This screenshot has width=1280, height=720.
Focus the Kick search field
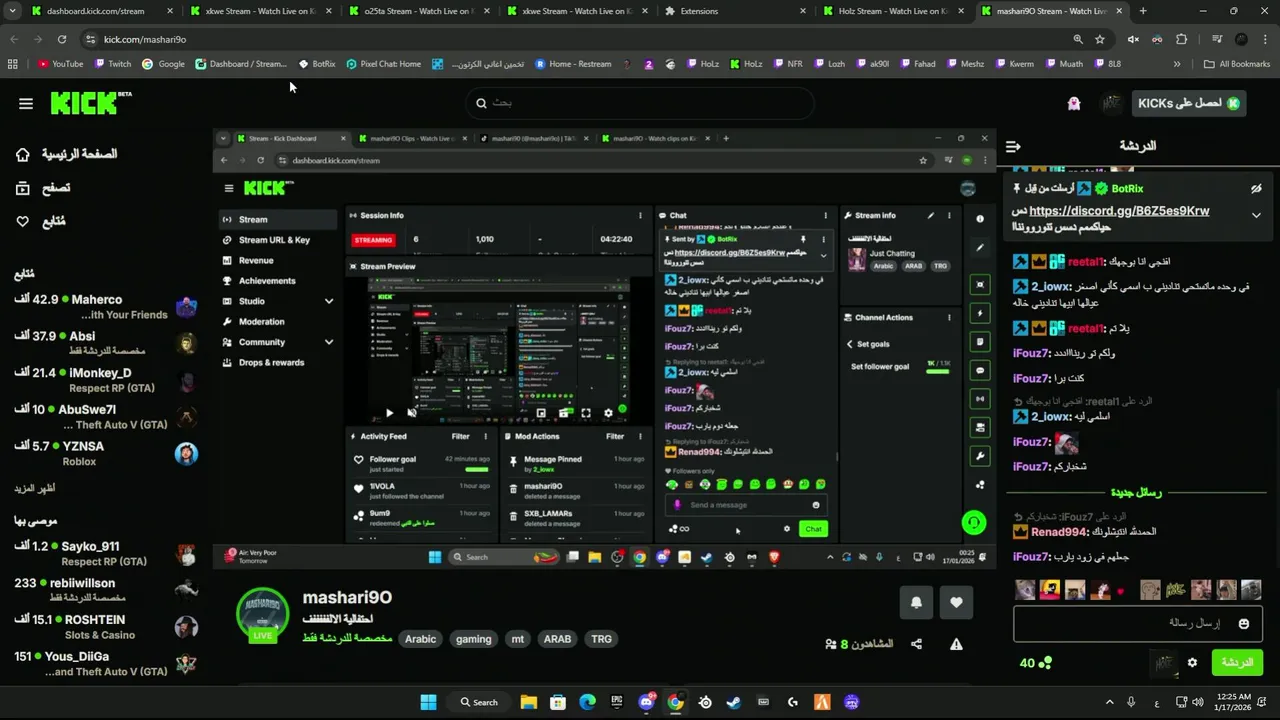(x=640, y=103)
